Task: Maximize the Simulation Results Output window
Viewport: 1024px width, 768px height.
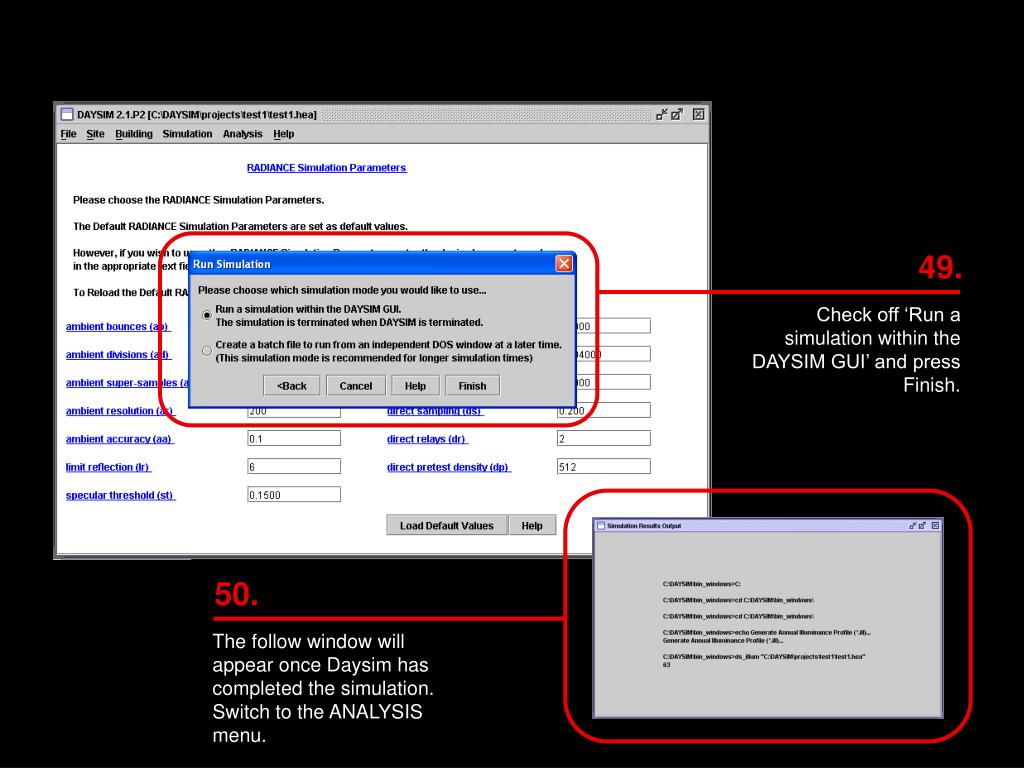Action: pos(922,526)
